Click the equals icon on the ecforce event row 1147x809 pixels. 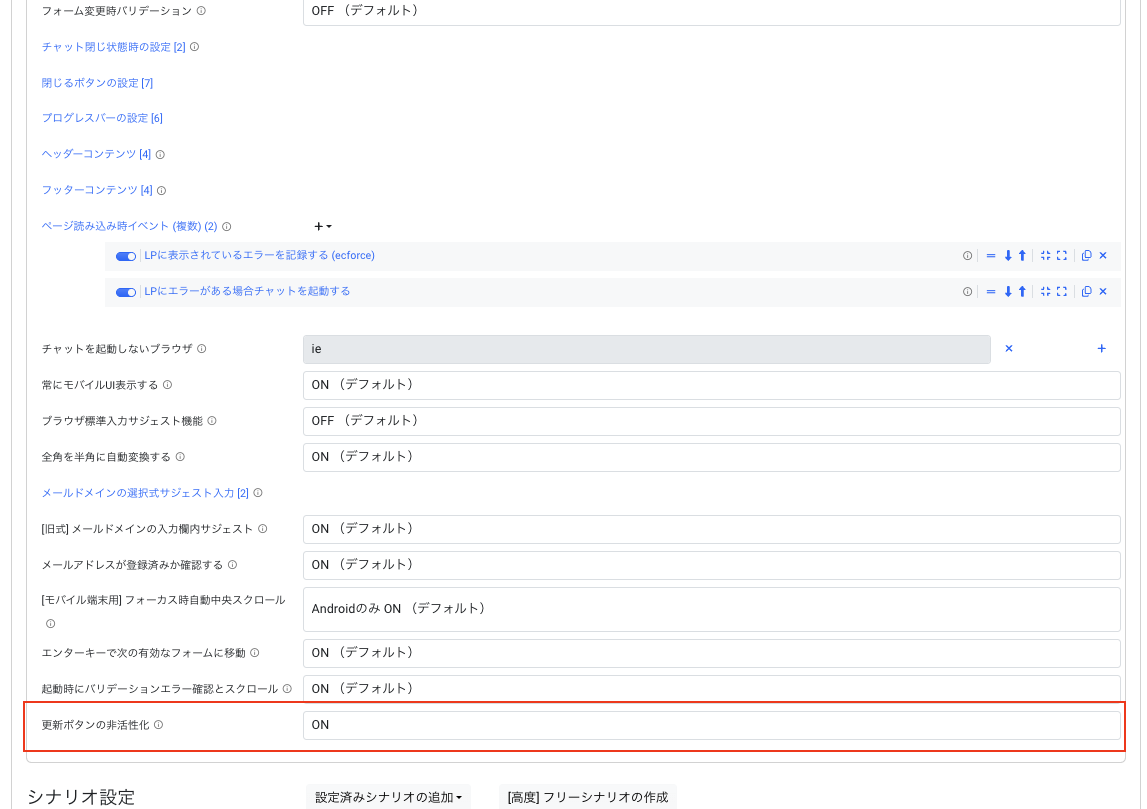[x=991, y=255]
